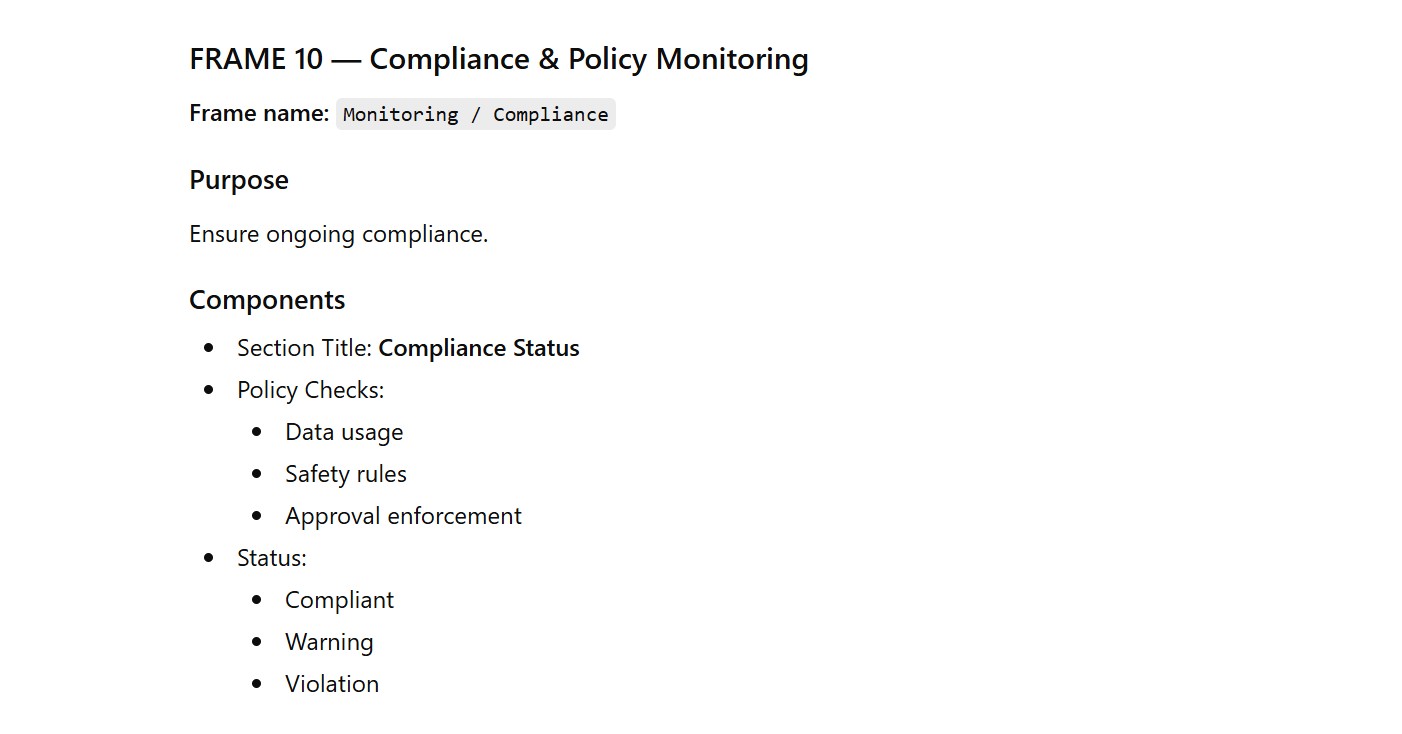The image size is (1402, 734).
Task: Click the 'Status:' list item
Action: (x=271, y=558)
